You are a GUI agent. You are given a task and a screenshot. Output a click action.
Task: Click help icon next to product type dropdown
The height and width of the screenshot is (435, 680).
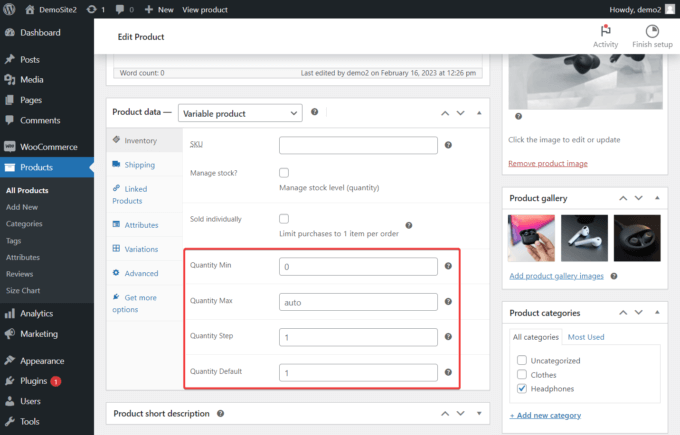click(x=314, y=112)
